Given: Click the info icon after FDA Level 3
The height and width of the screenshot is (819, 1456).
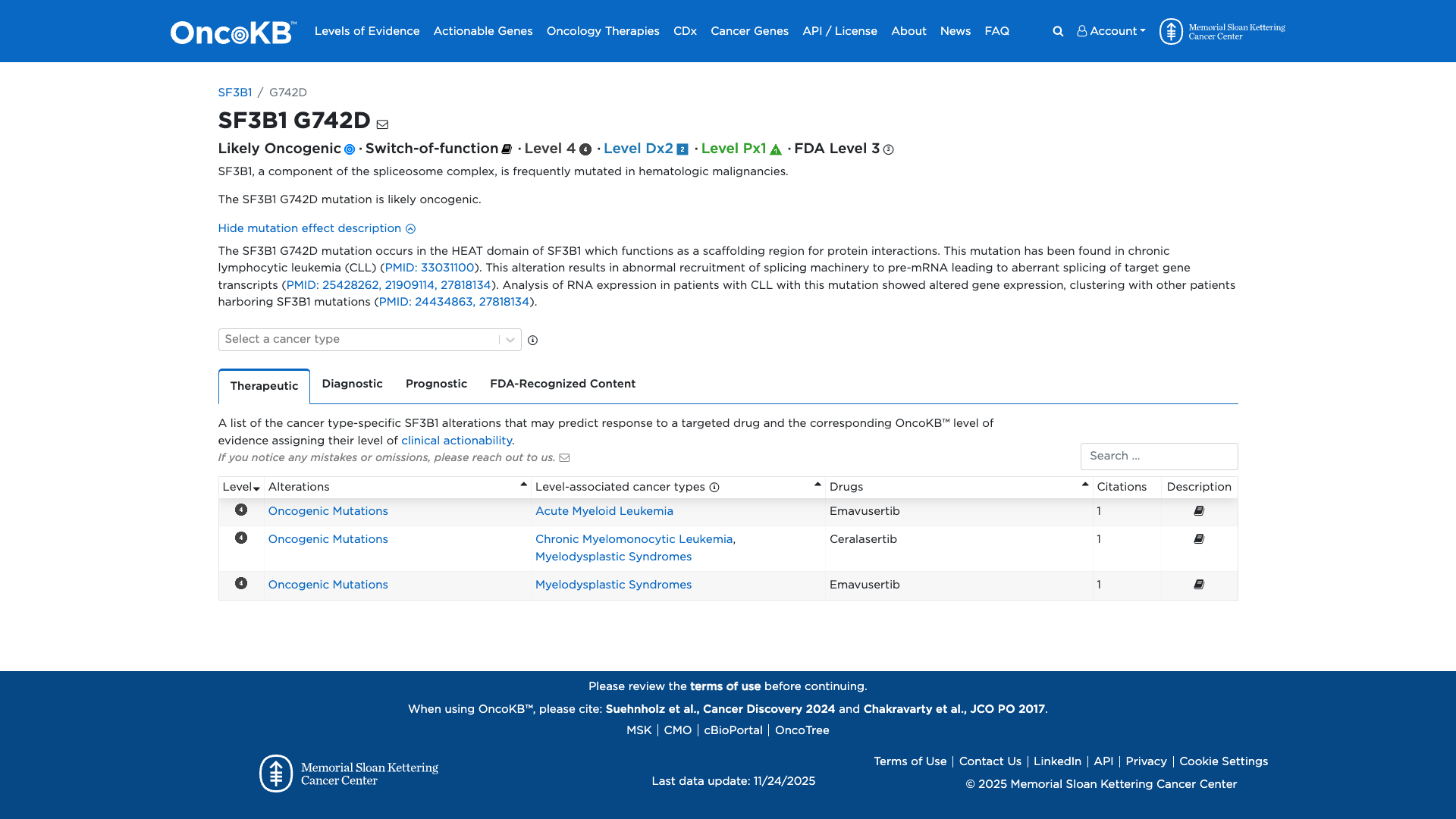Looking at the screenshot, I should pyautogui.click(x=888, y=149).
